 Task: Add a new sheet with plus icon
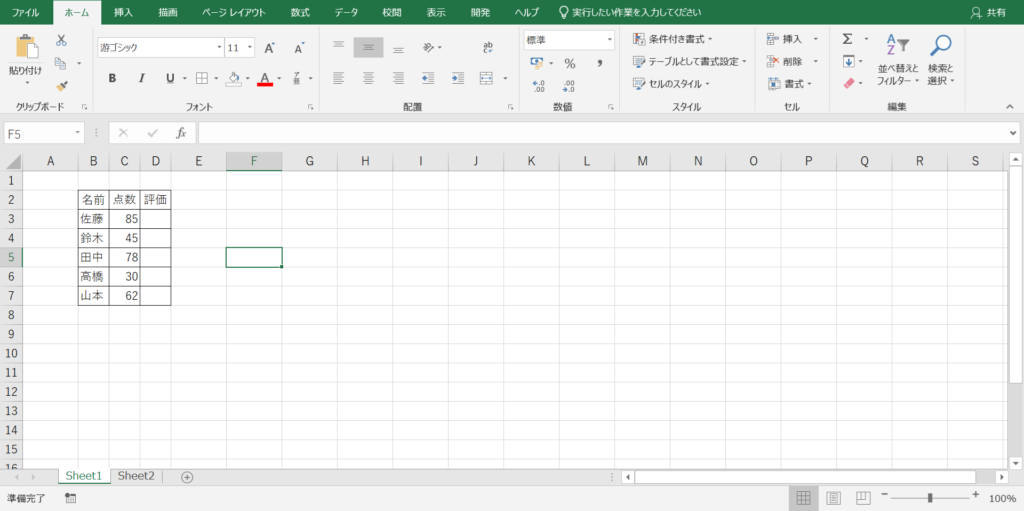coord(187,477)
